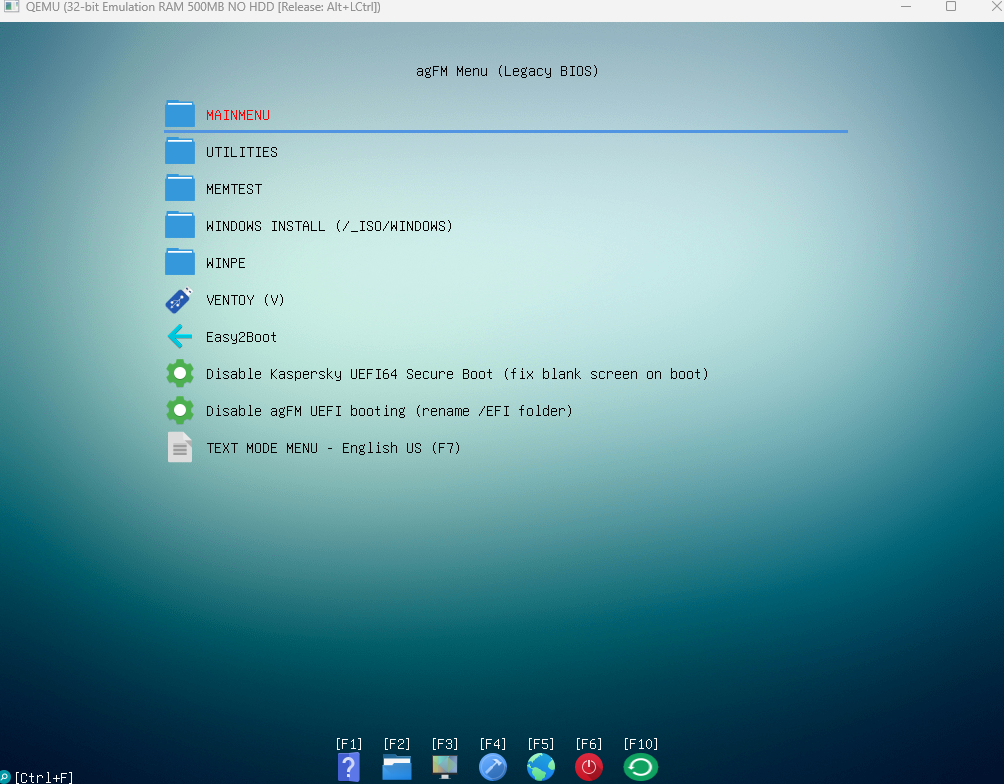Click the [F4] label text
Screen dimensions: 1004x784
493,744
